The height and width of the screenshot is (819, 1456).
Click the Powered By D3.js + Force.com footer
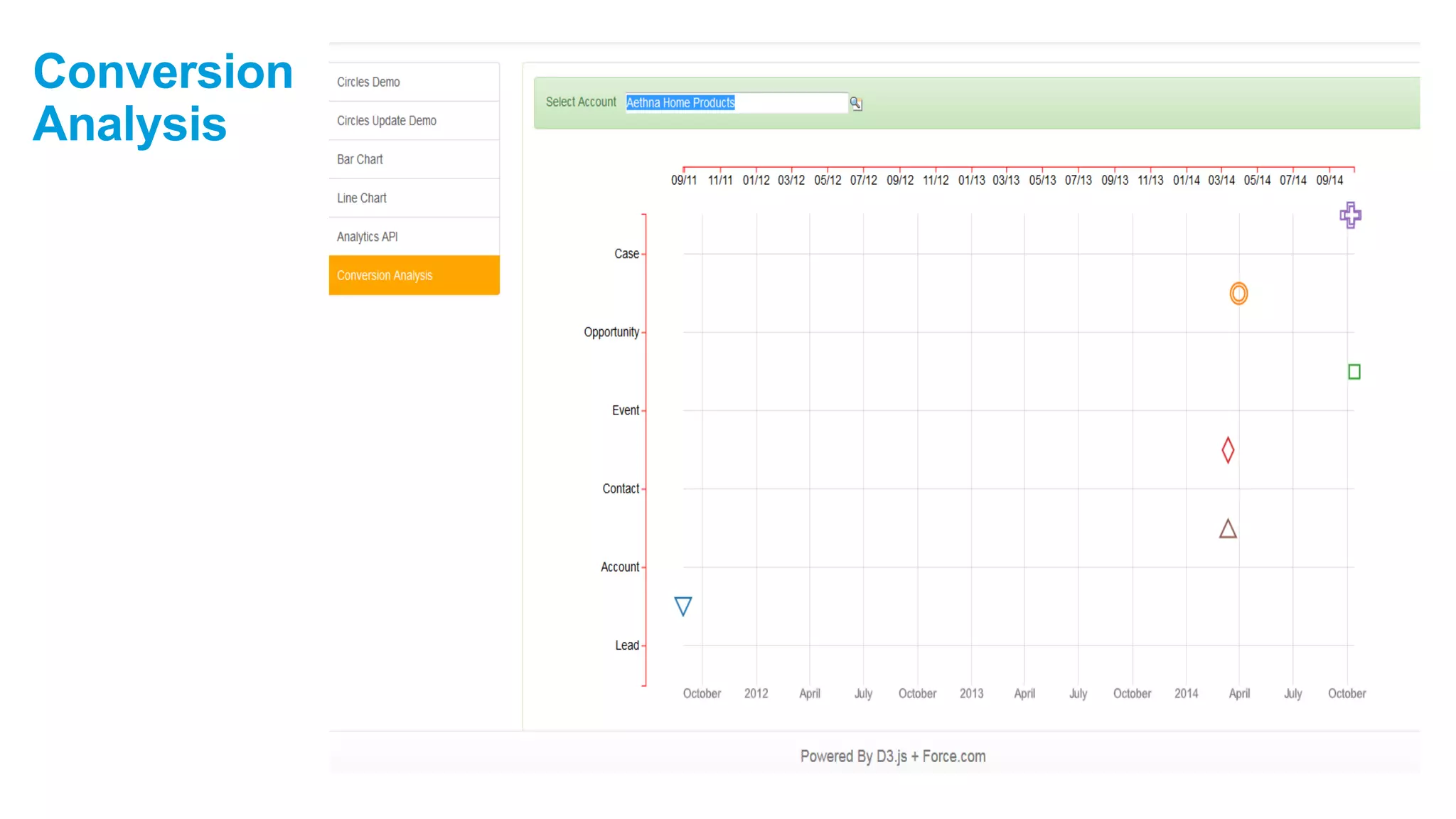pyautogui.click(x=892, y=756)
